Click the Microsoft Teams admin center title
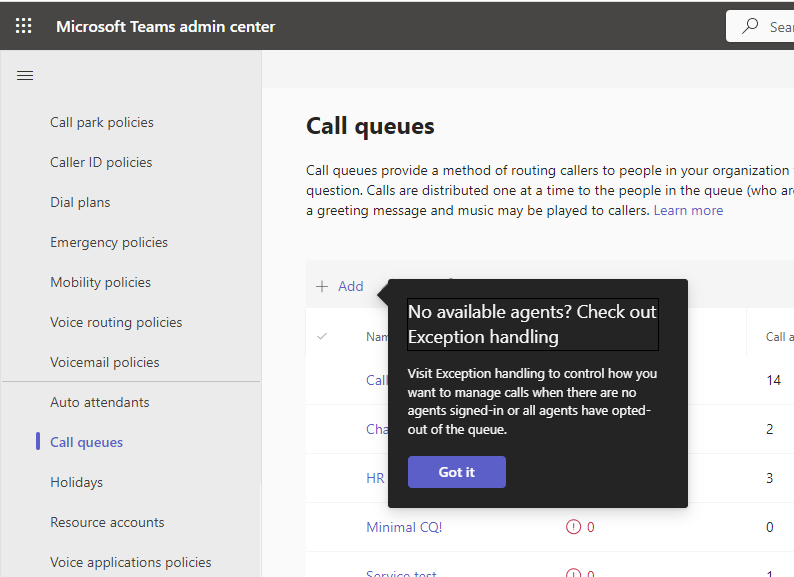 click(x=166, y=26)
